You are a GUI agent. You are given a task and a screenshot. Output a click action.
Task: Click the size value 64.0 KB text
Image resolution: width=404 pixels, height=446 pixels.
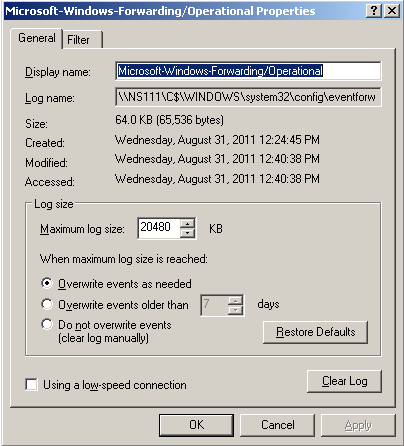(169, 120)
